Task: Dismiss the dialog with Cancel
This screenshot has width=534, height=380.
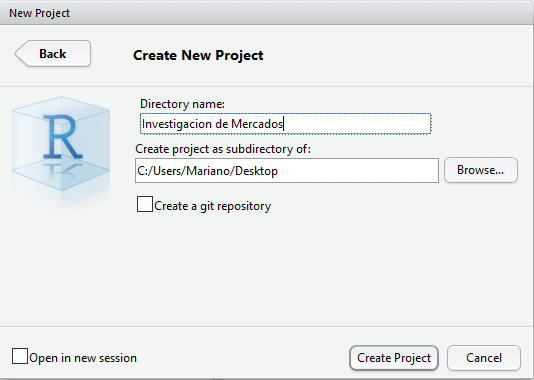Action: point(484,358)
